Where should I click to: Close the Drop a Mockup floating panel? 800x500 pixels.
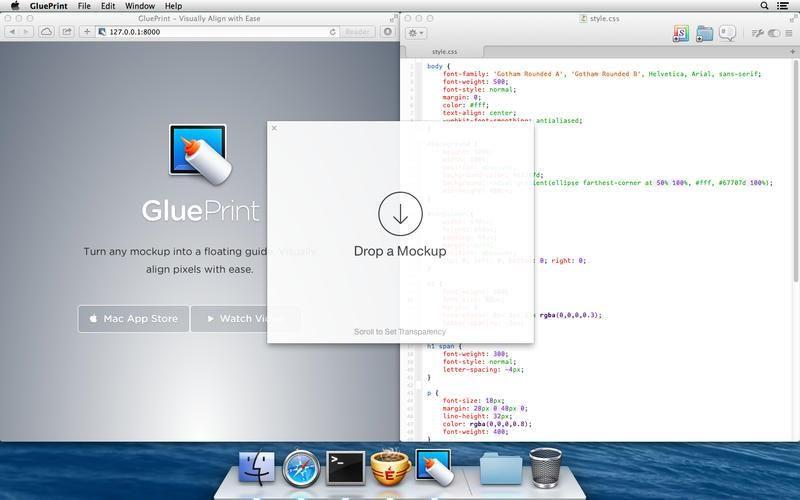click(274, 128)
